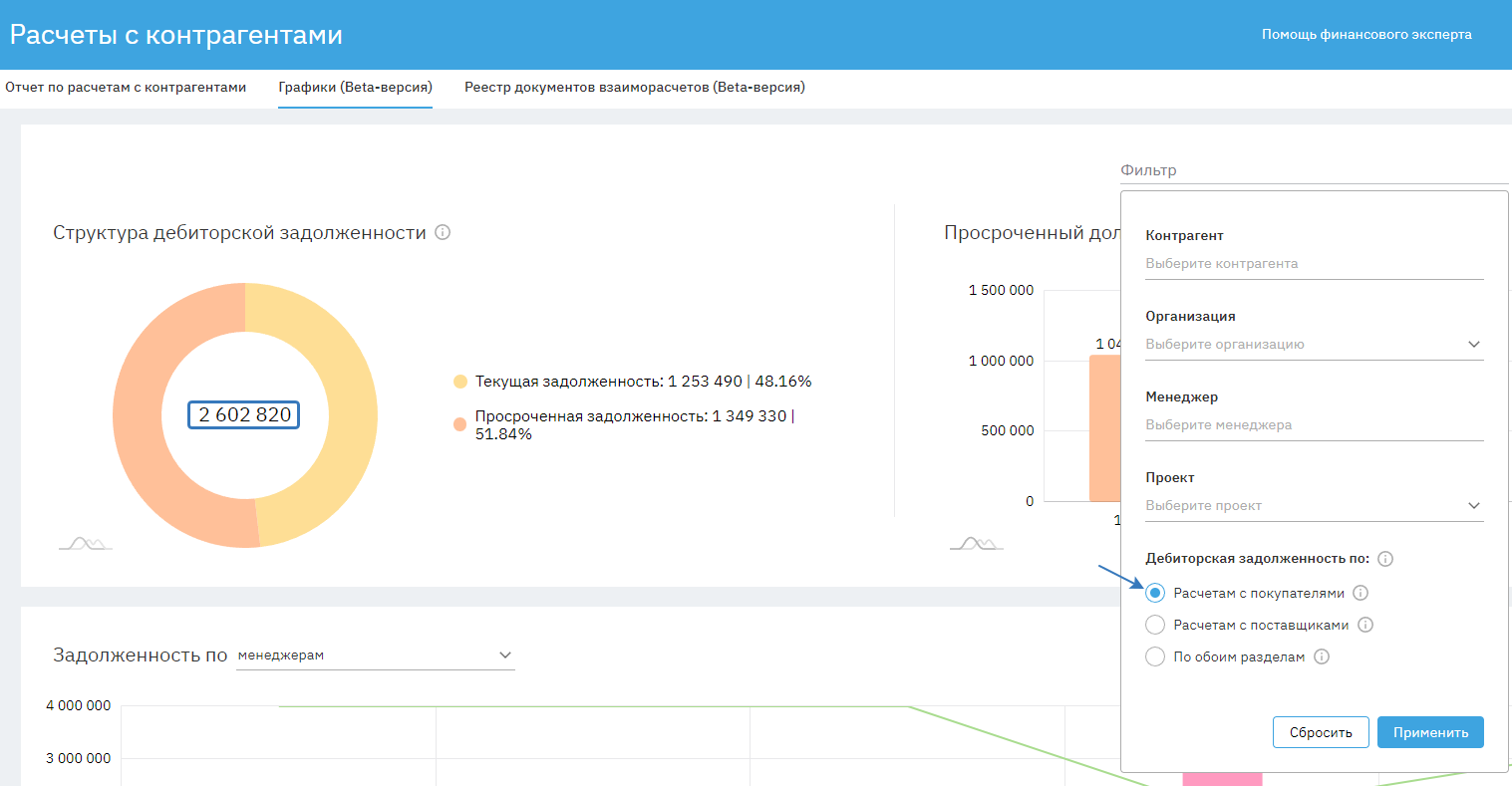Click info icon beside По обоим разделам
Viewport: 1512px width, 786px height.
pos(1322,656)
